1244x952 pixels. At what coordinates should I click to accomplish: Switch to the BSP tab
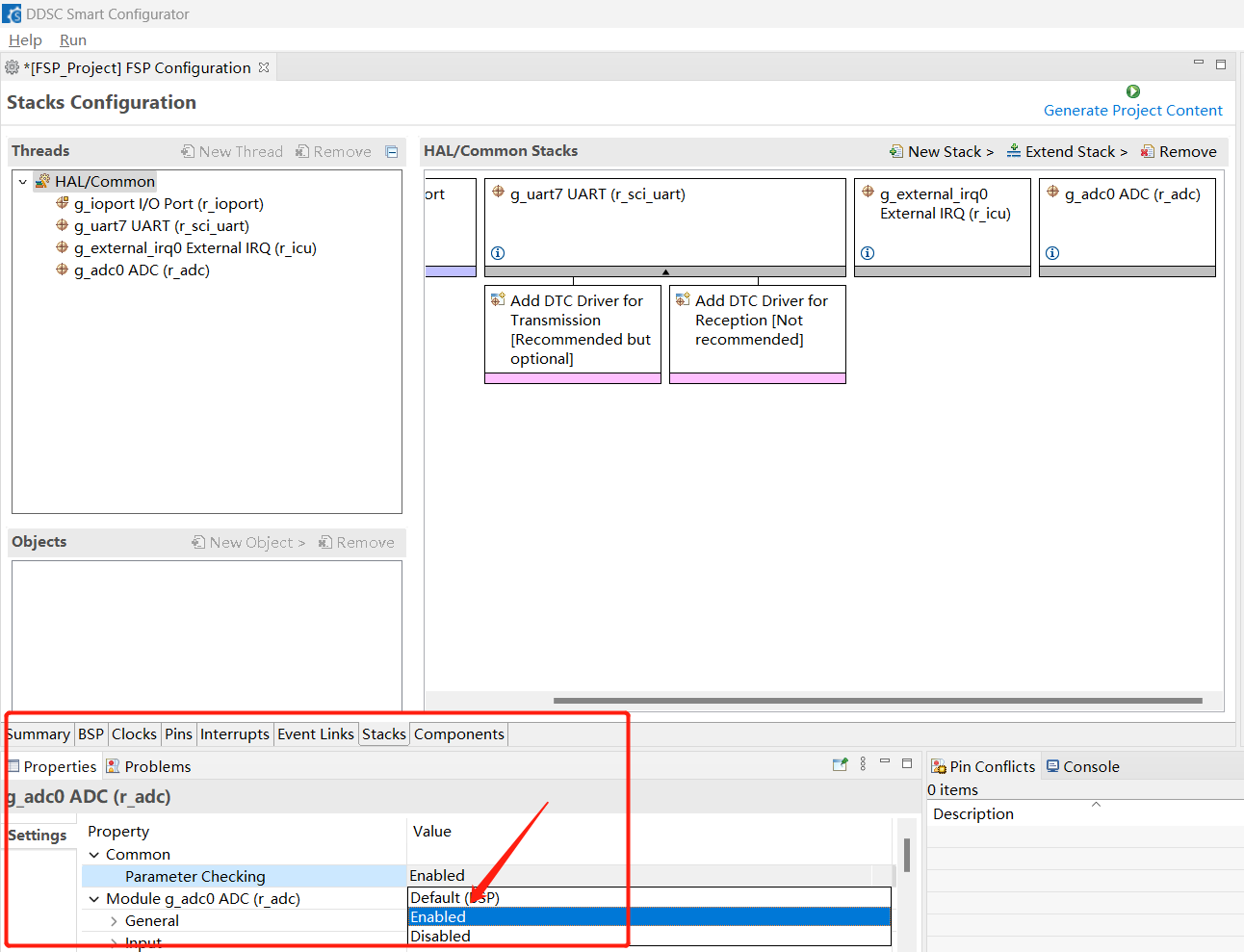coord(91,733)
